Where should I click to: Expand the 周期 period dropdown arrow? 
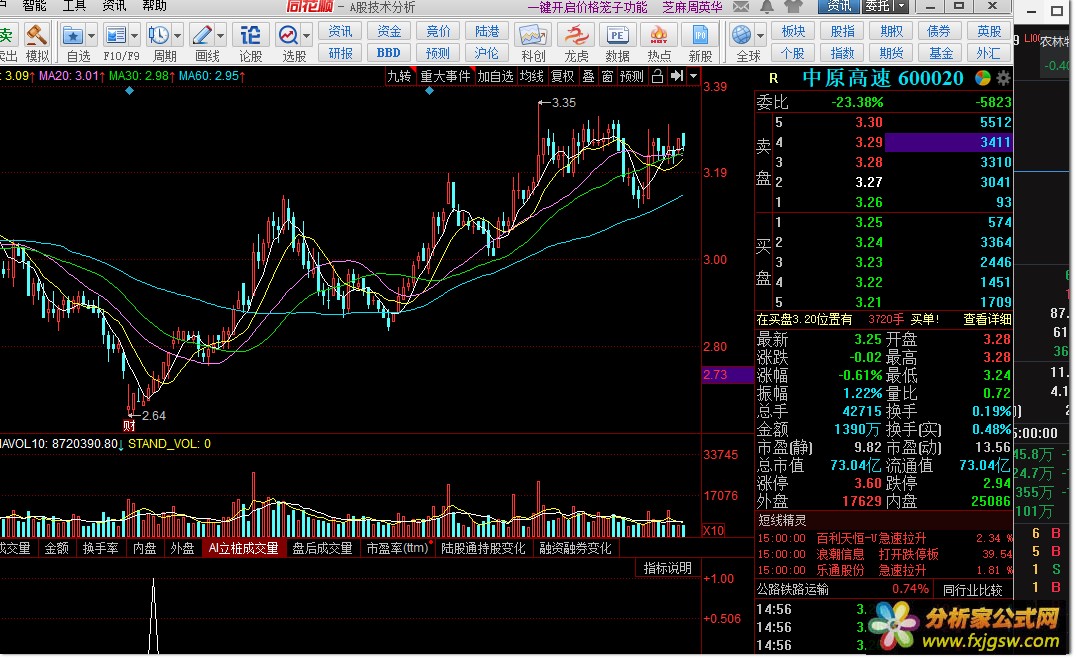178,35
